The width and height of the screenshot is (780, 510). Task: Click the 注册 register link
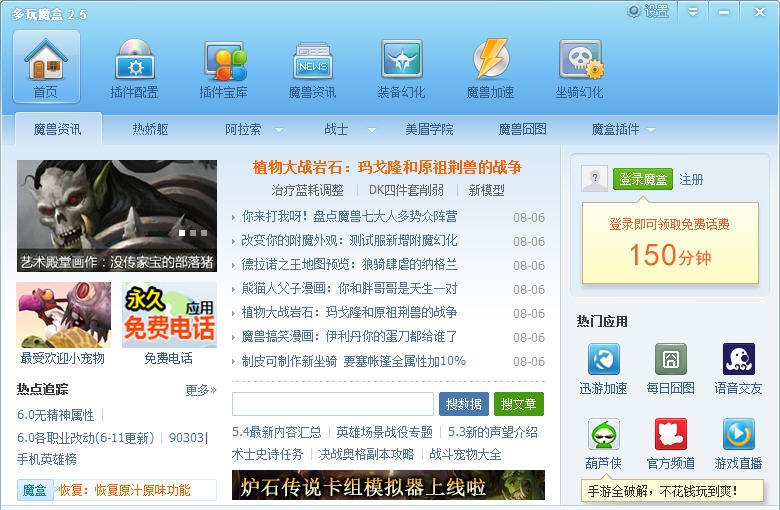[x=691, y=180]
